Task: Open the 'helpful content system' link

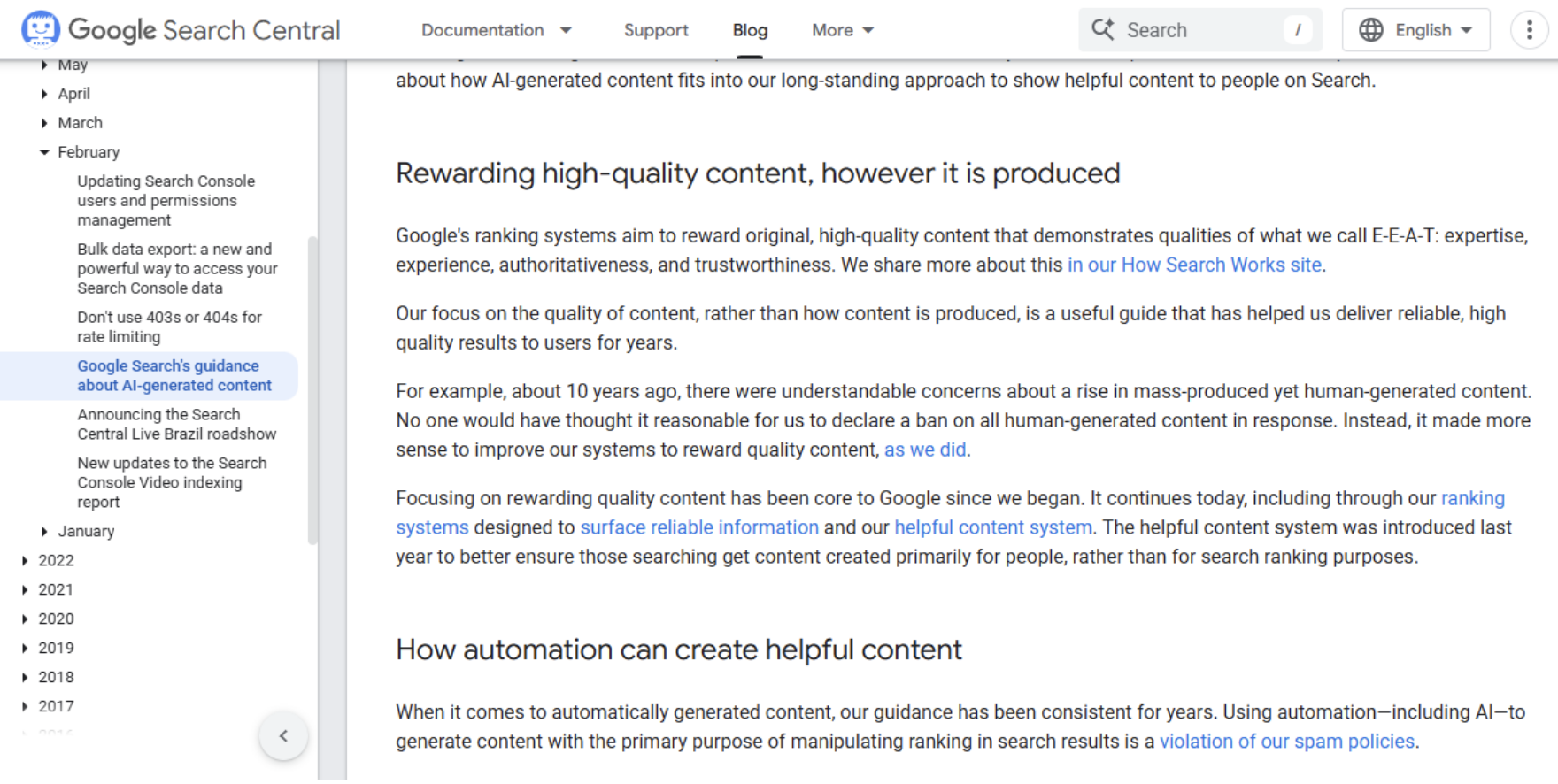Action: [x=991, y=527]
